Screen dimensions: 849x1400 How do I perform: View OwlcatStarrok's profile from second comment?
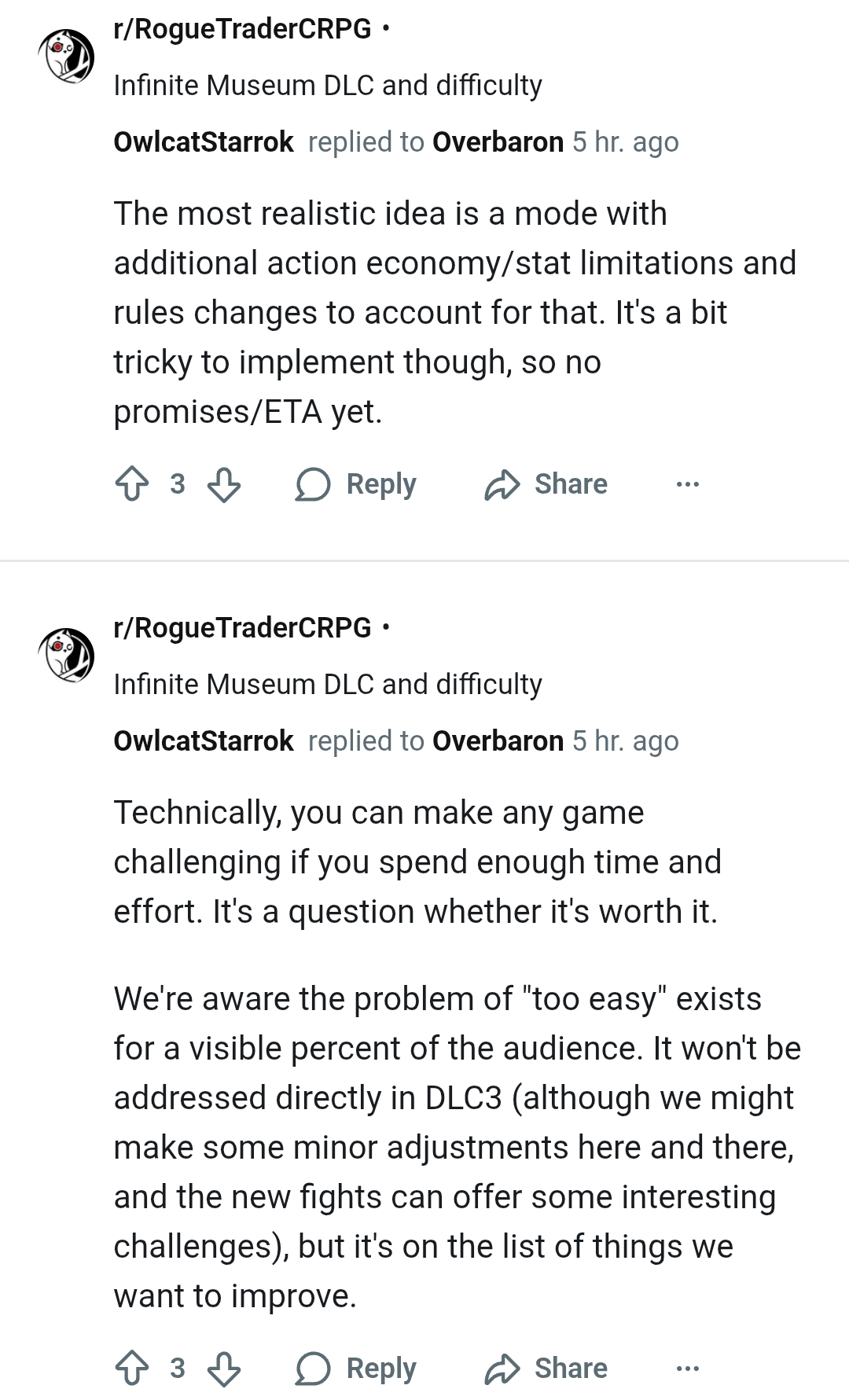[x=204, y=741]
